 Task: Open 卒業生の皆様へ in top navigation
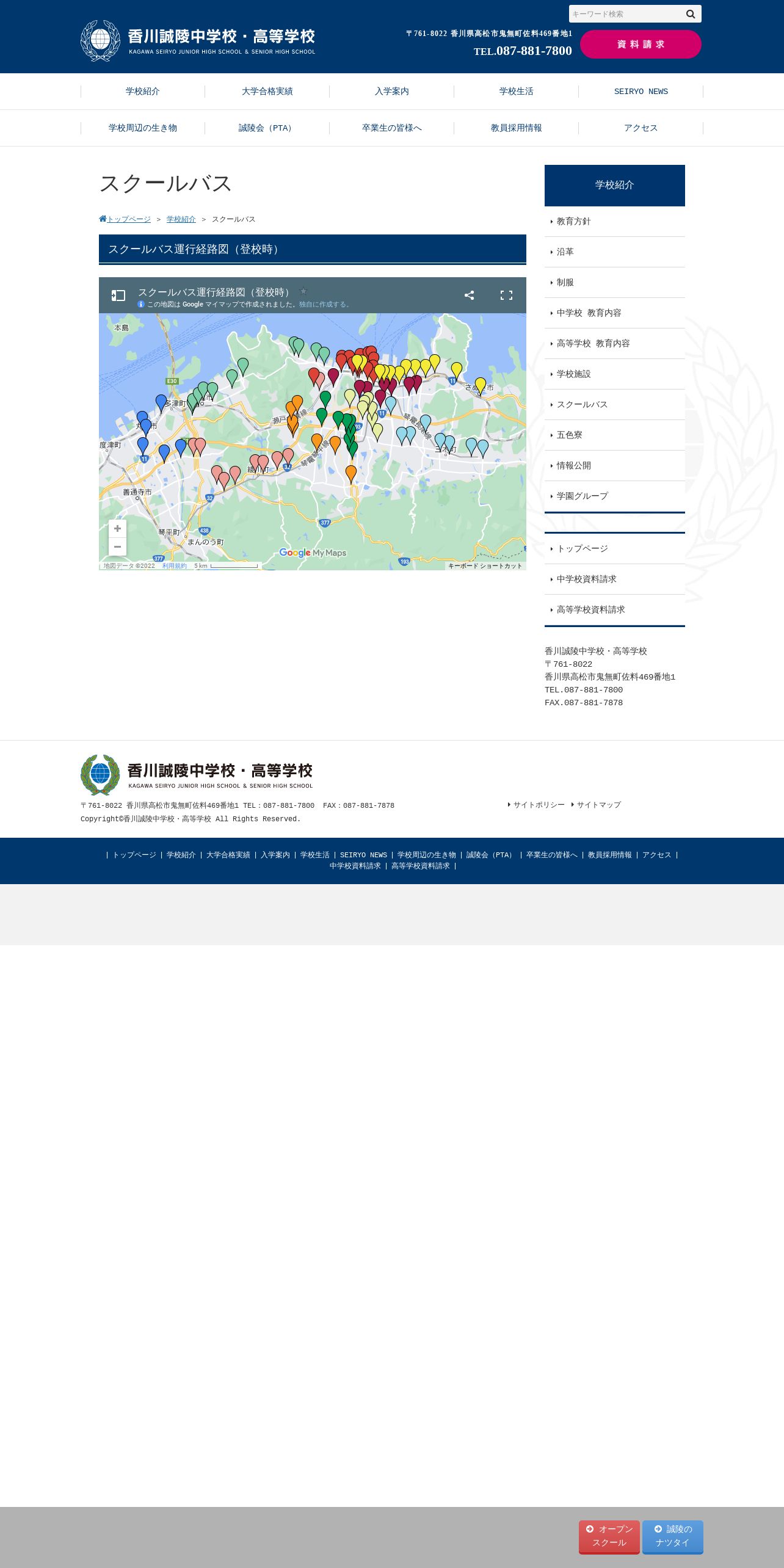tap(392, 128)
